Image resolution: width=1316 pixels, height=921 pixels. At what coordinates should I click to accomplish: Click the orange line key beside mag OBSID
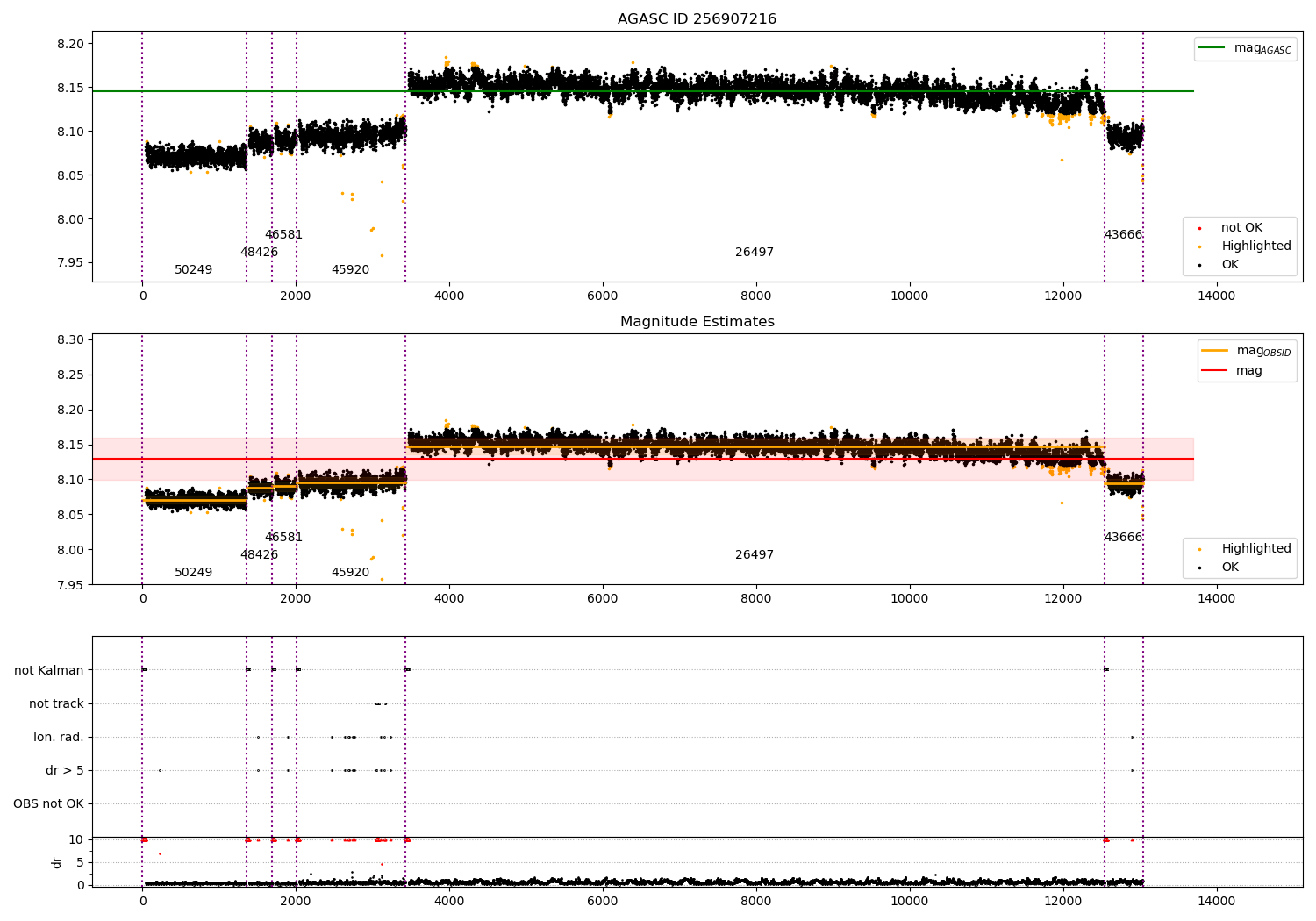pos(1215,351)
